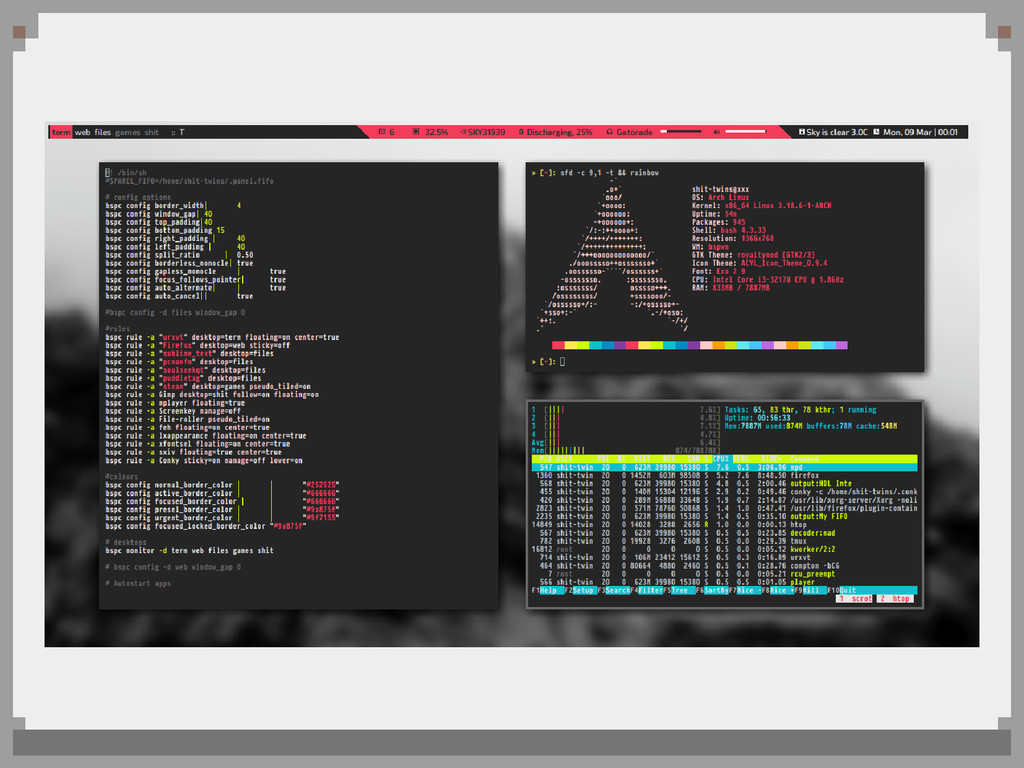Select the tmux process row in htop

pos(724,541)
